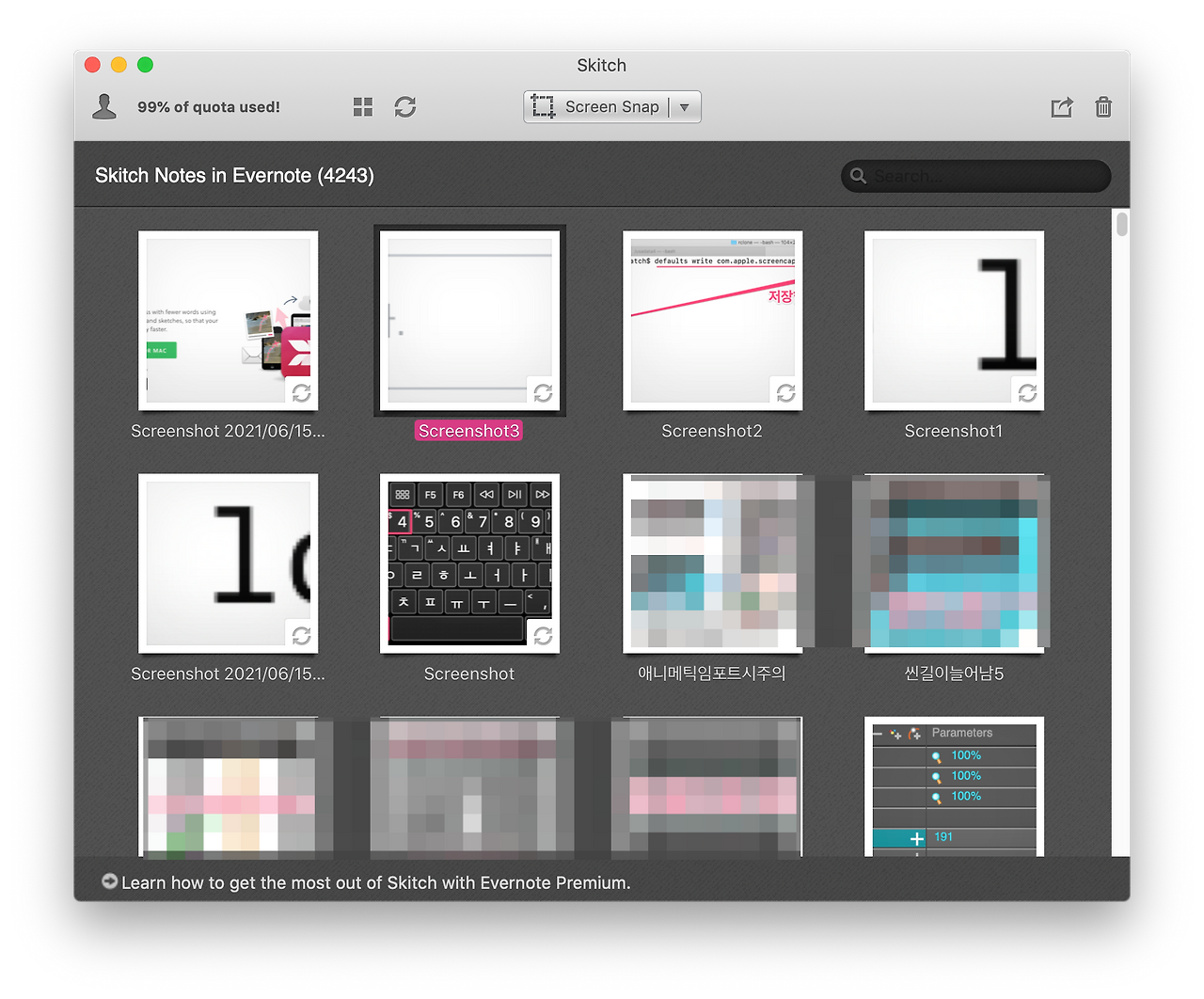Open the 씬길이늘어남5 thumbnail

tap(954, 563)
